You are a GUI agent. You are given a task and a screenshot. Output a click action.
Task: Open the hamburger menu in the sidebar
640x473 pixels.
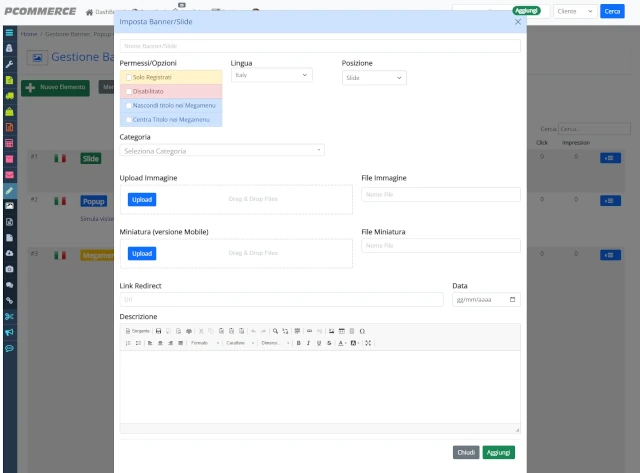(9, 33)
